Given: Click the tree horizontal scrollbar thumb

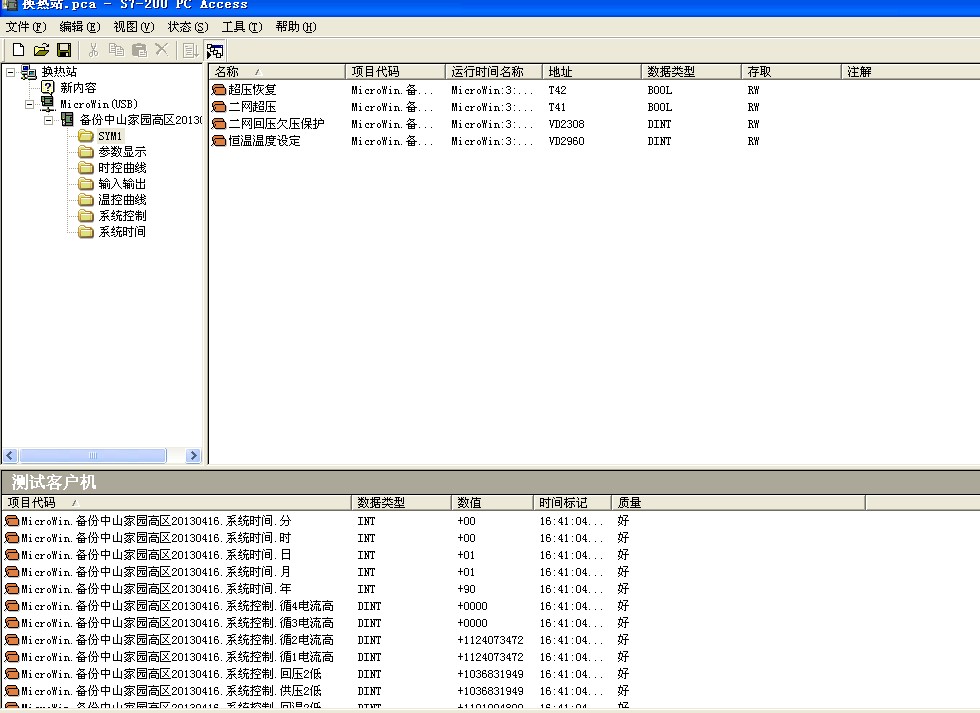Looking at the screenshot, I should [93, 456].
